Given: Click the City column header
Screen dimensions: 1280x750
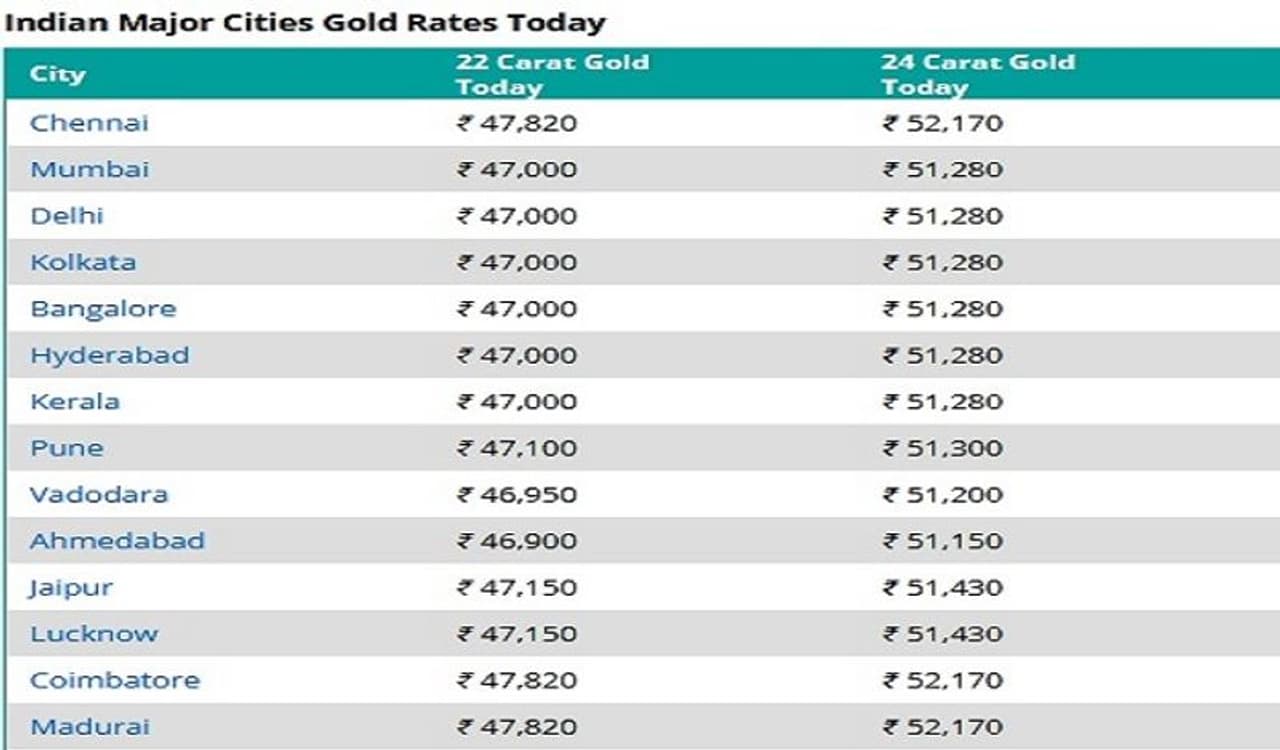Looking at the screenshot, I should pos(58,74).
